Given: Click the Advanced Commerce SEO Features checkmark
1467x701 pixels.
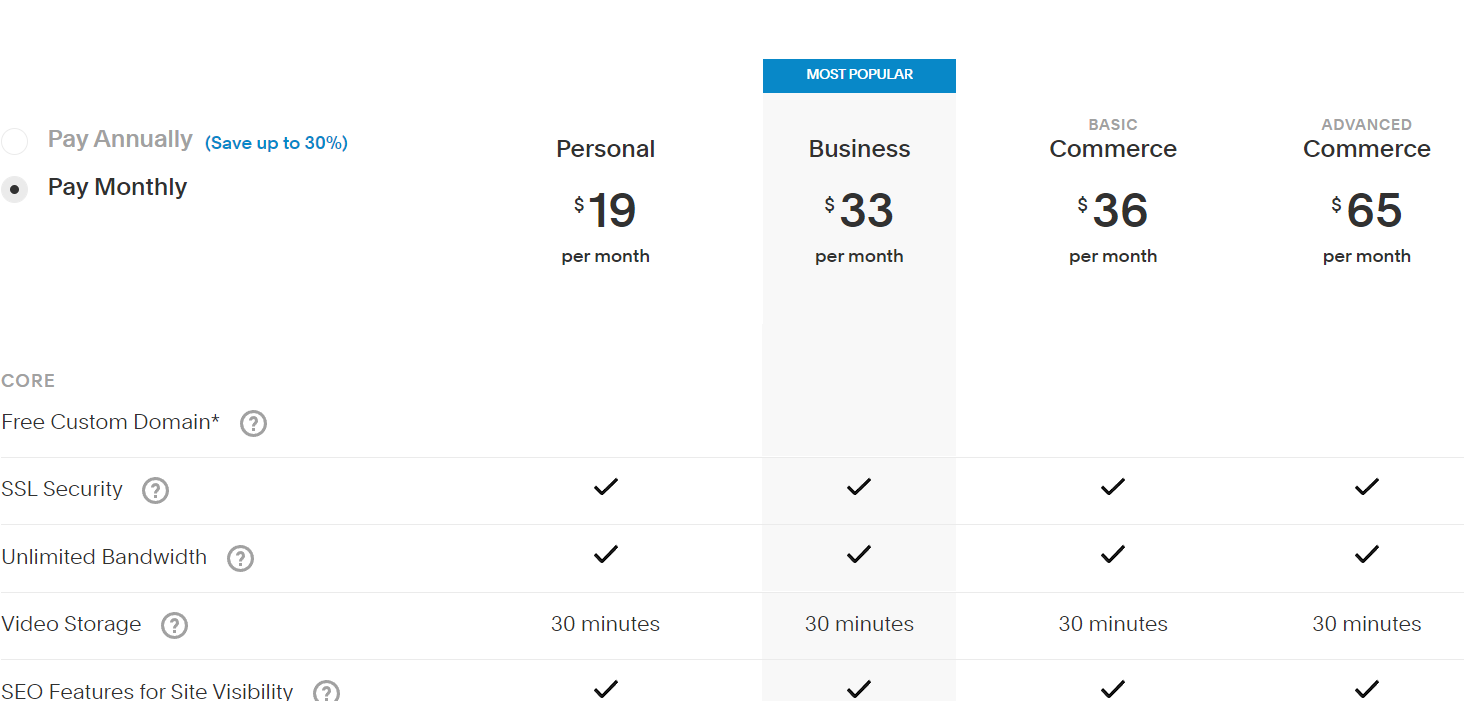Looking at the screenshot, I should click(1366, 688).
